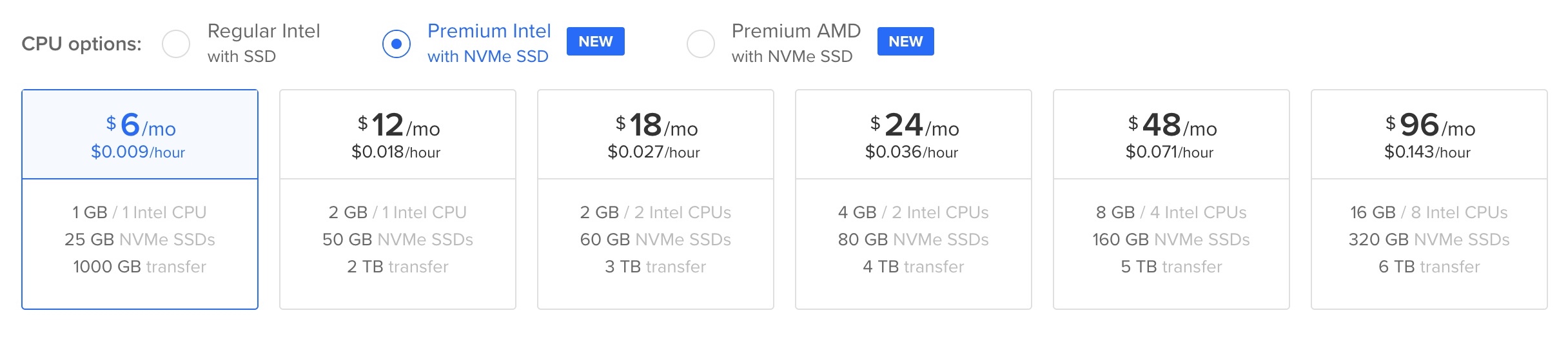
Task: Click the NEW badge beside Premium AMD
Action: pyautogui.click(x=906, y=41)
